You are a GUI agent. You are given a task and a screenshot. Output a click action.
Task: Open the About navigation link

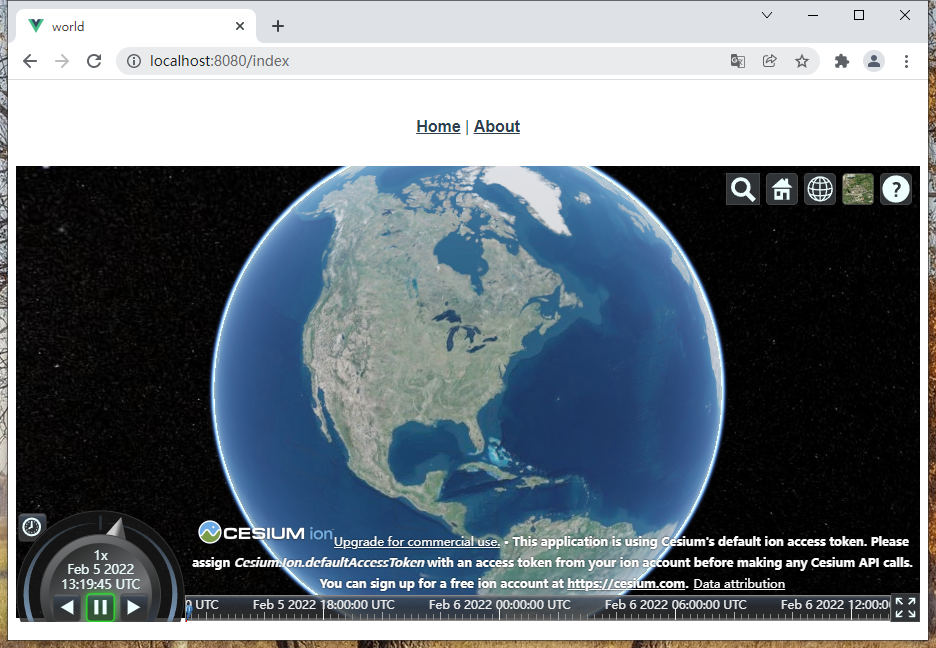(x=497, y=126)
